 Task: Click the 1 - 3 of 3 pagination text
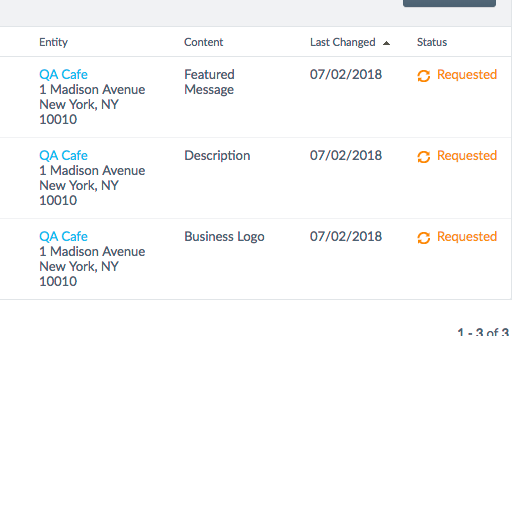[x=483, y=332]
